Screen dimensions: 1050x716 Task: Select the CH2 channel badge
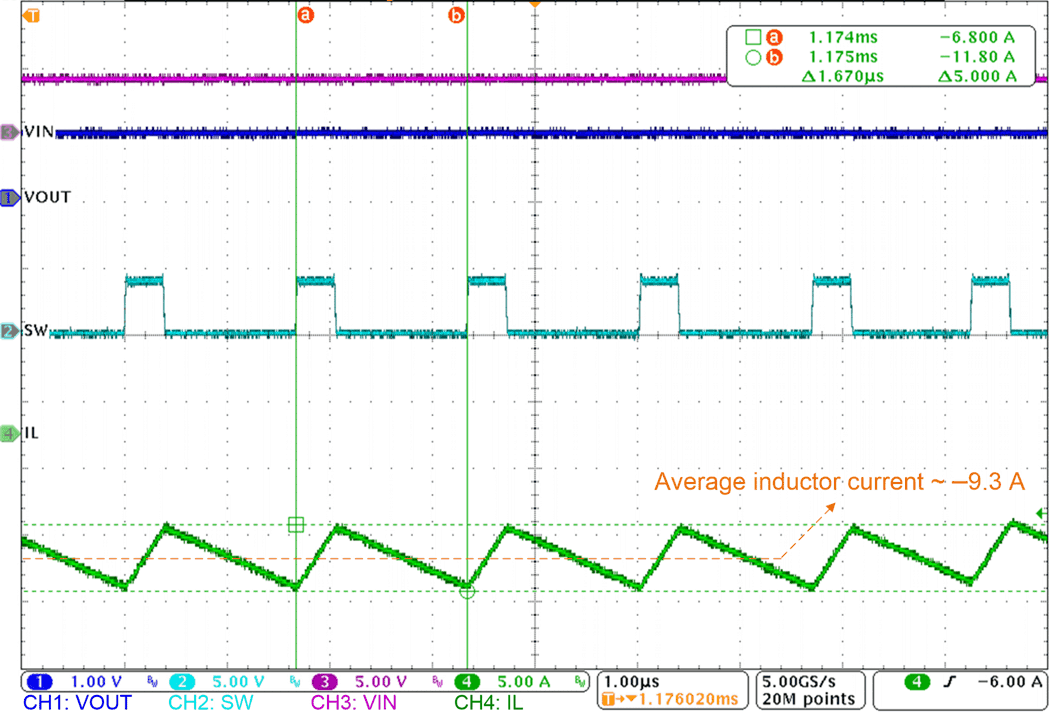[182, 681]
